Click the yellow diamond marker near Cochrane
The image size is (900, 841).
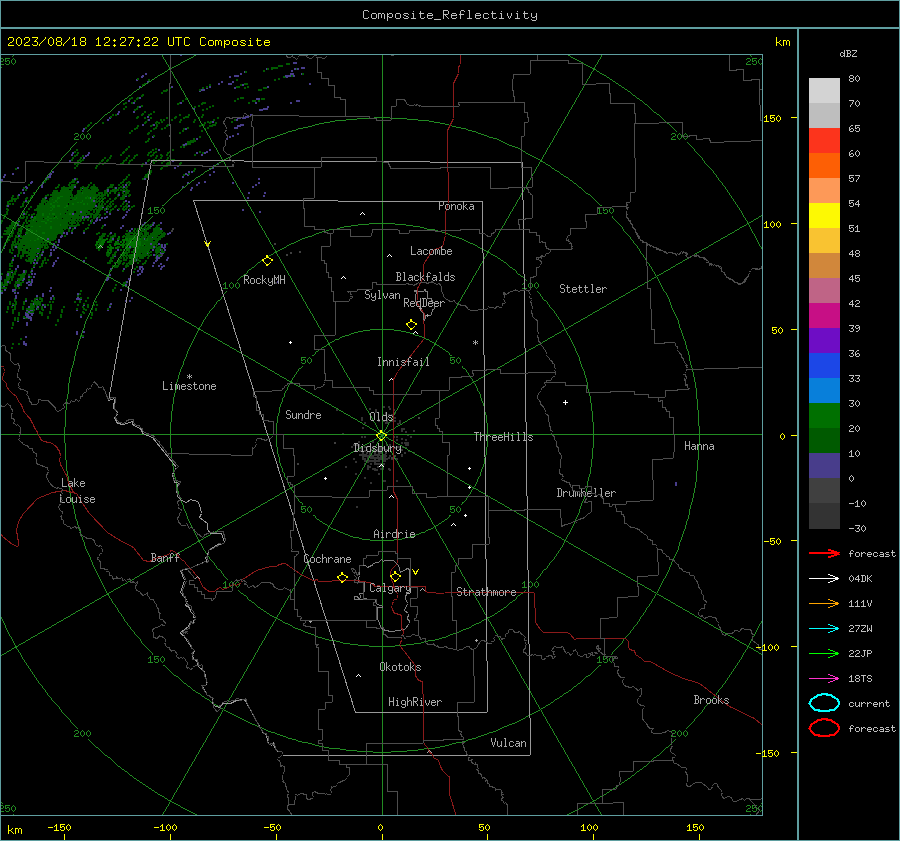pos(343,578)
